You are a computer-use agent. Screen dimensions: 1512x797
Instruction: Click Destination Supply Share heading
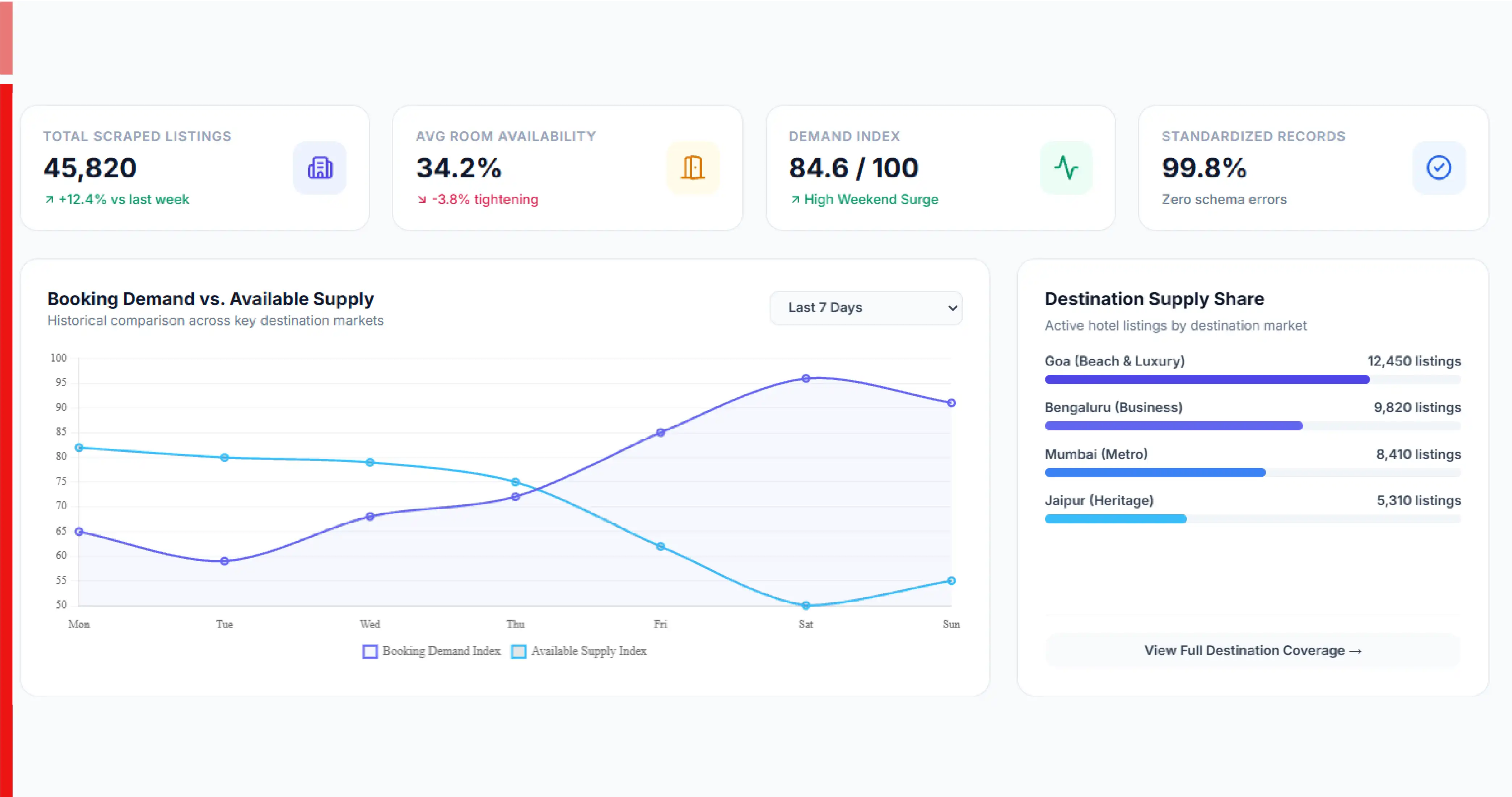click(1154, 299)
